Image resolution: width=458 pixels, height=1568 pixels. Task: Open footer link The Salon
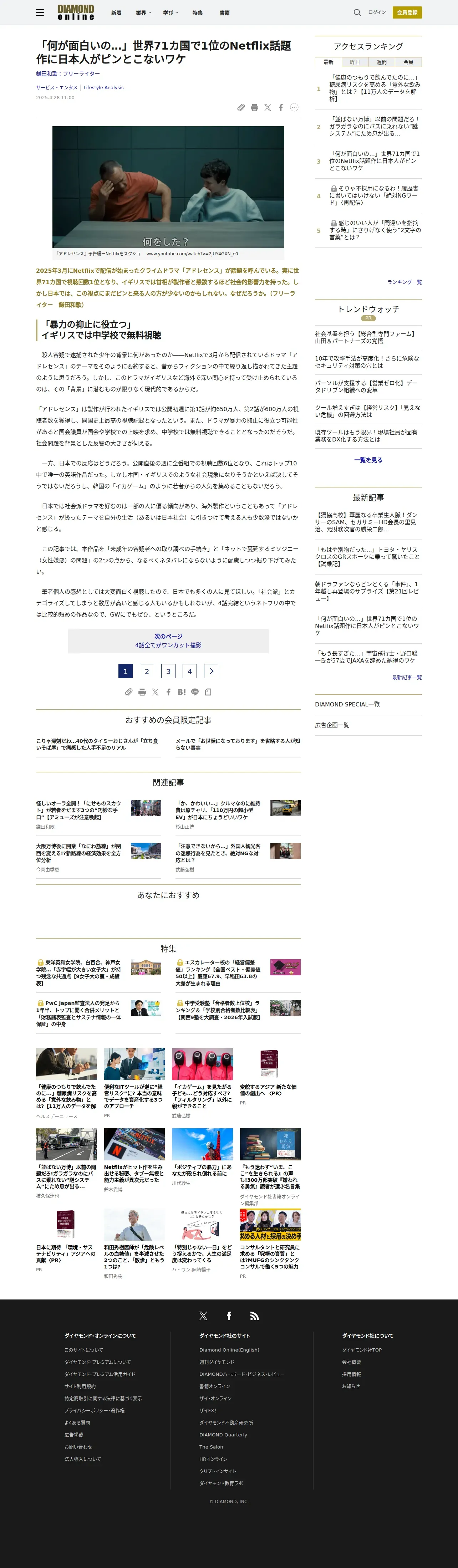tap(211, 1447)
